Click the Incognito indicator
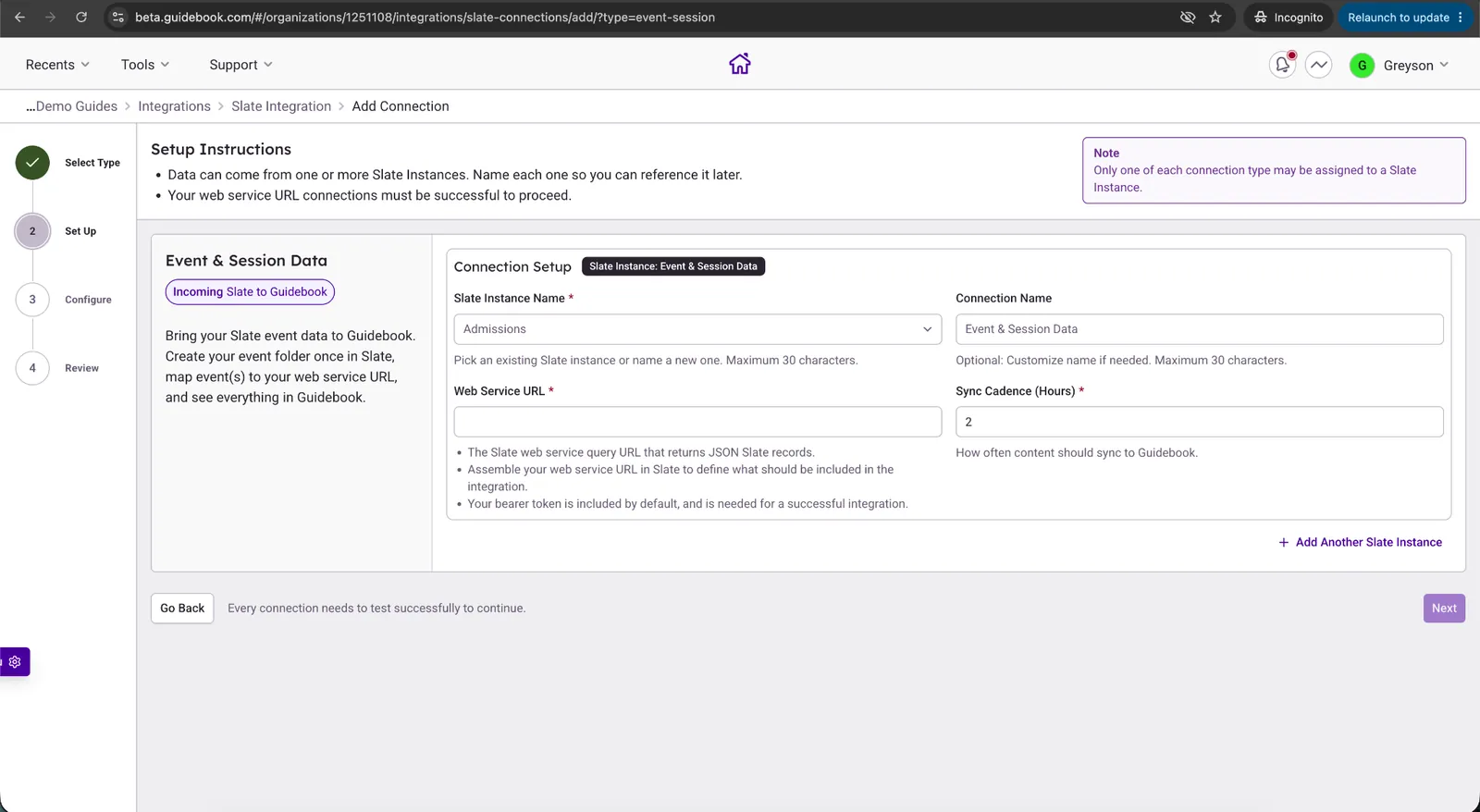The width and height of the screenshot is (1480, 812). click(x=1289, y=18)
